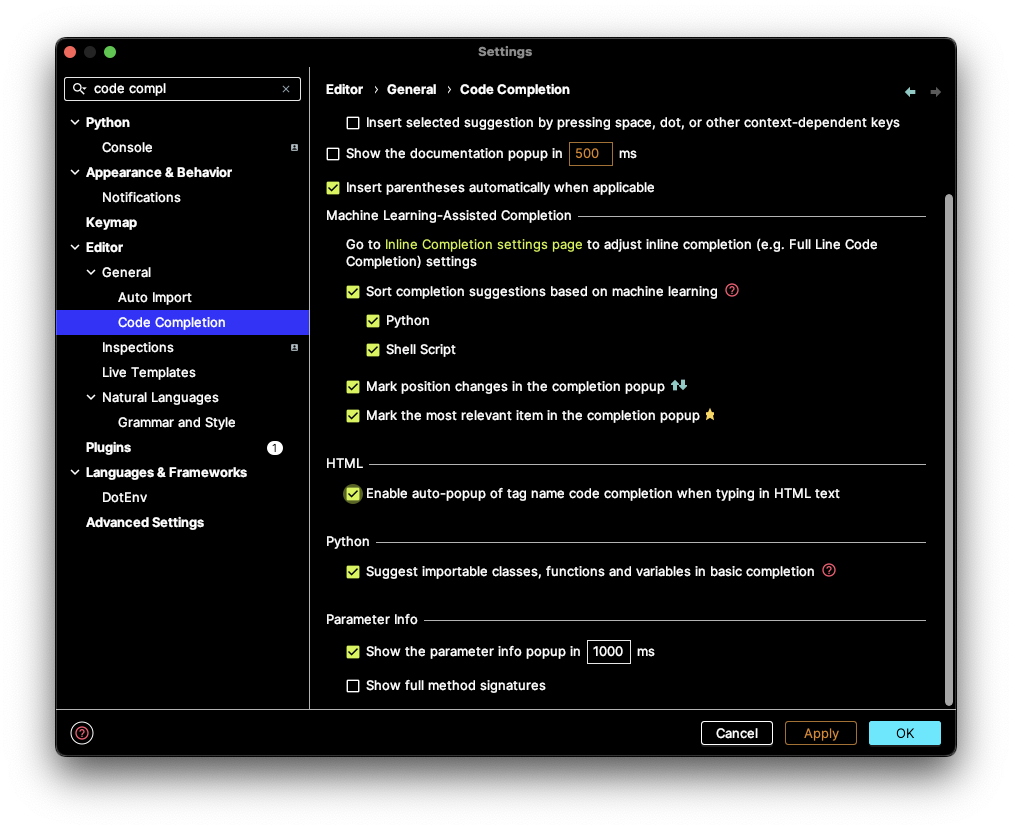
Task: Collapse the Natural Languages node
Action: click(x=91, y=398)
